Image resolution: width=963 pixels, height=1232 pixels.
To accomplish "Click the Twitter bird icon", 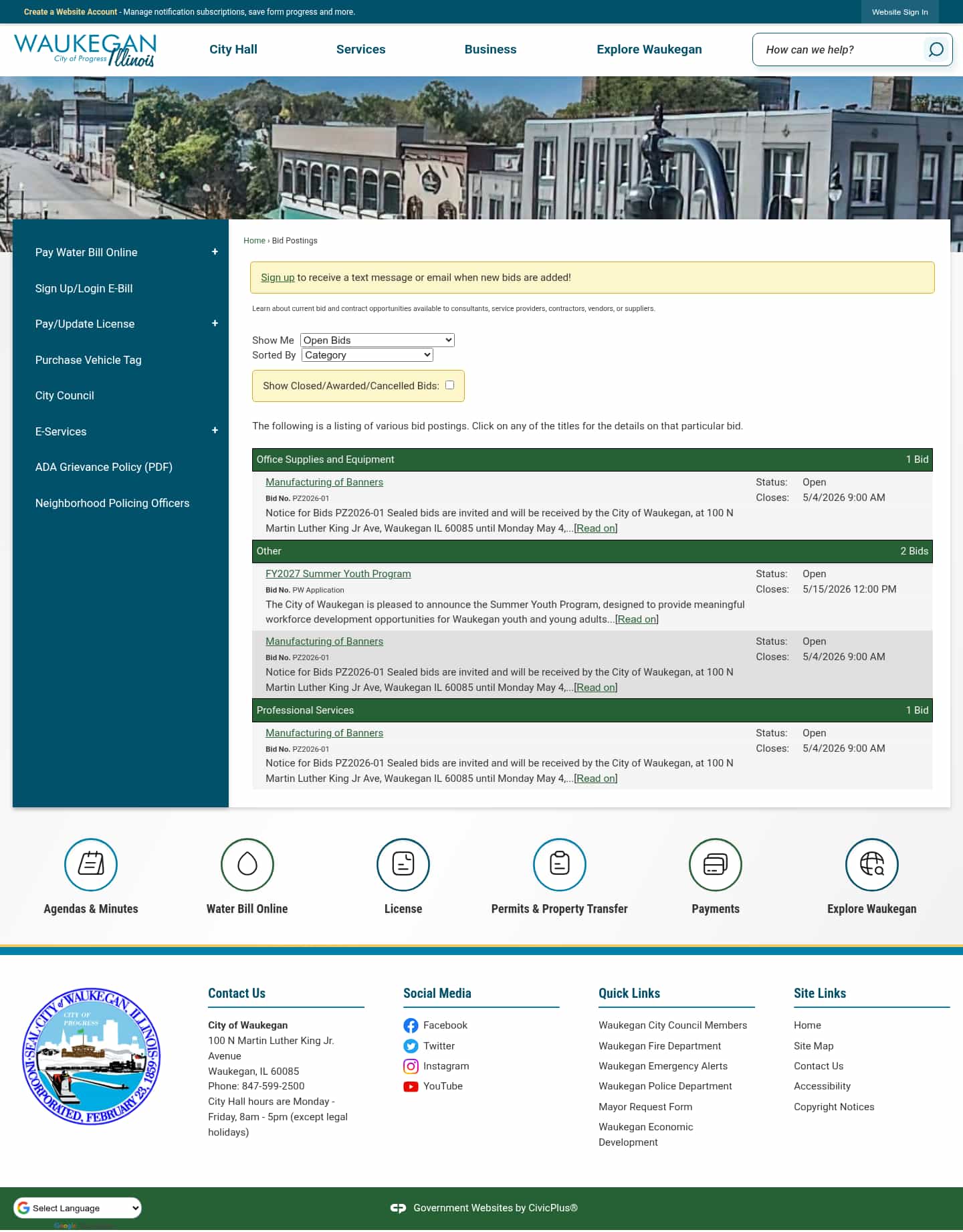I will (411, 1046).
